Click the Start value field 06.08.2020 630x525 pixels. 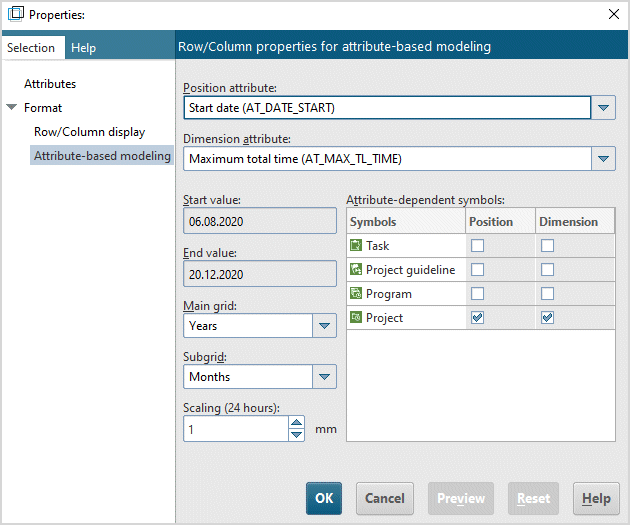260,221
